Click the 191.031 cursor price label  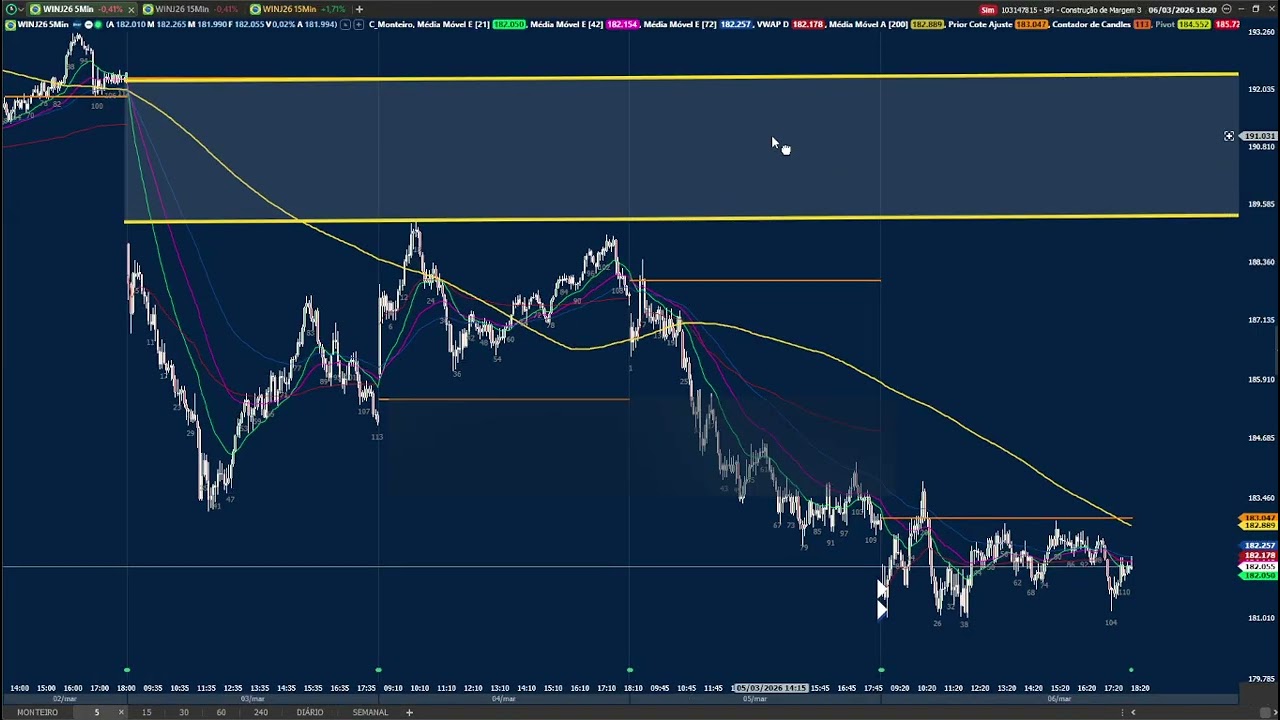tap(1260, 136)
